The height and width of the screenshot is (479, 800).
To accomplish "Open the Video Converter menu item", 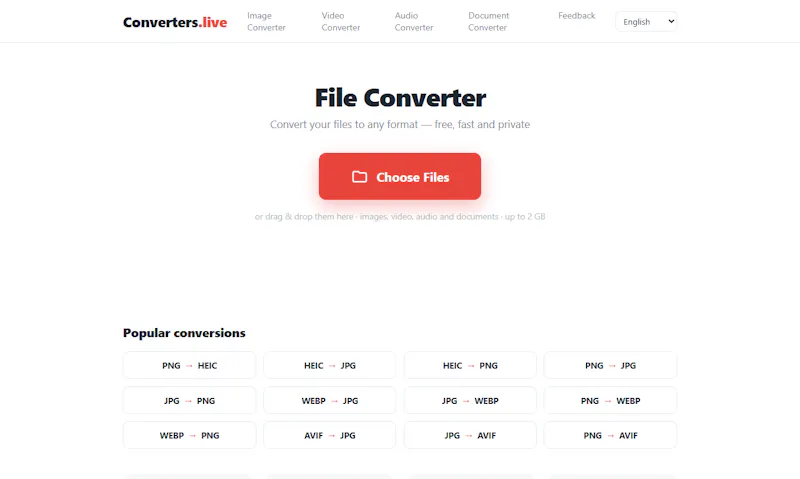I will coord(340,21).
